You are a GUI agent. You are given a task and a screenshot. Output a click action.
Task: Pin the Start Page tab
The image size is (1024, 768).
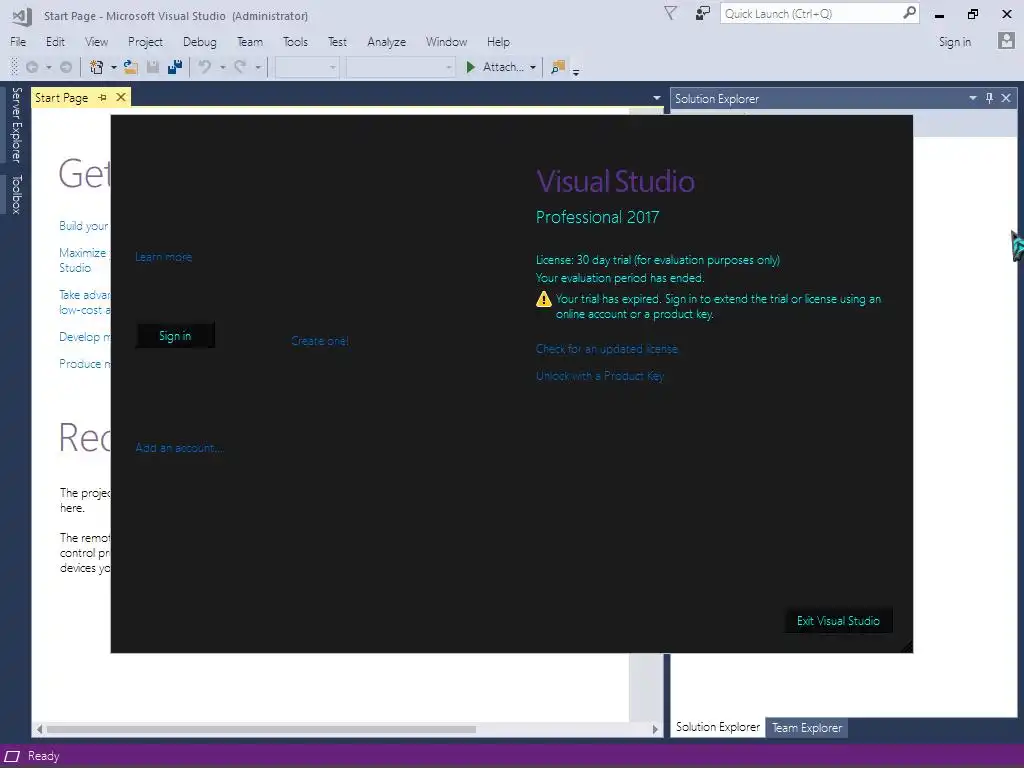(103, 98)
